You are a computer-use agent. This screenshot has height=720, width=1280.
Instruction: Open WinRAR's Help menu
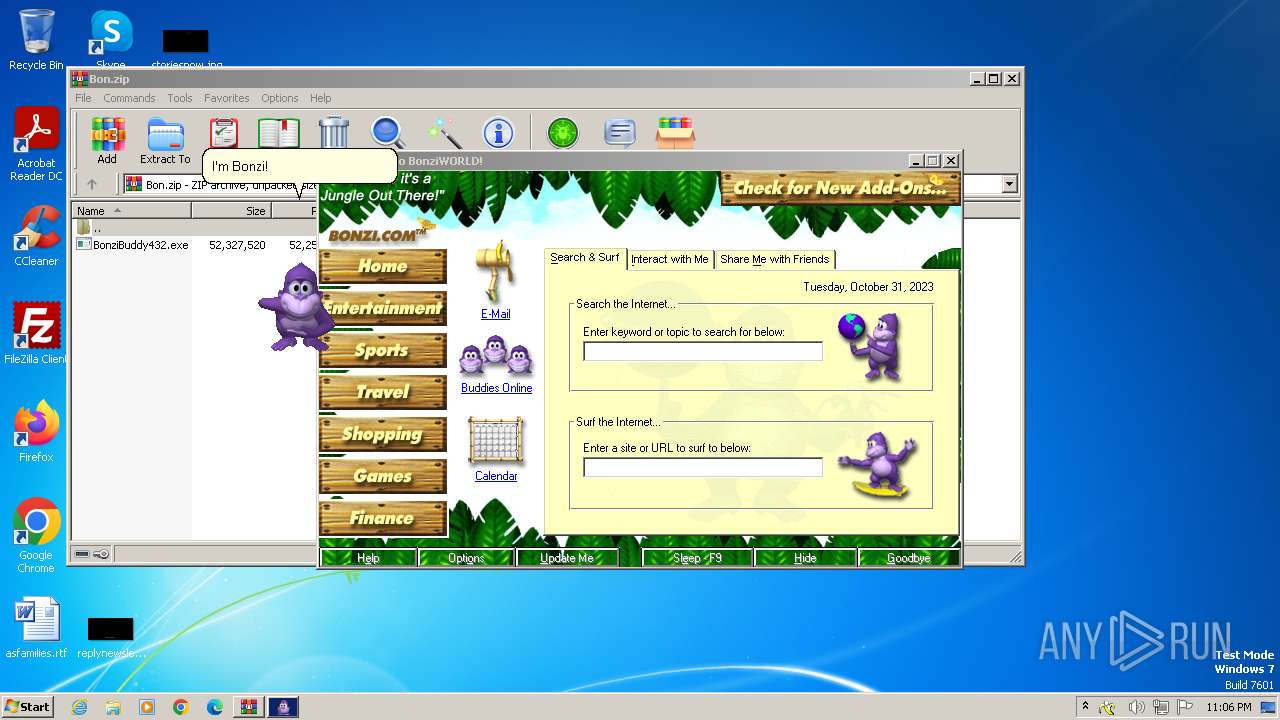point(321,98)
